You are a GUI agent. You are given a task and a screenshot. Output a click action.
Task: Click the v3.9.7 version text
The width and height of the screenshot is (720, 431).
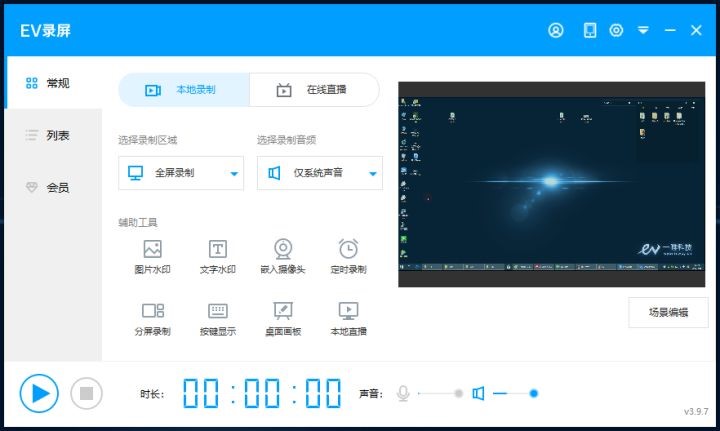point(696,412)
